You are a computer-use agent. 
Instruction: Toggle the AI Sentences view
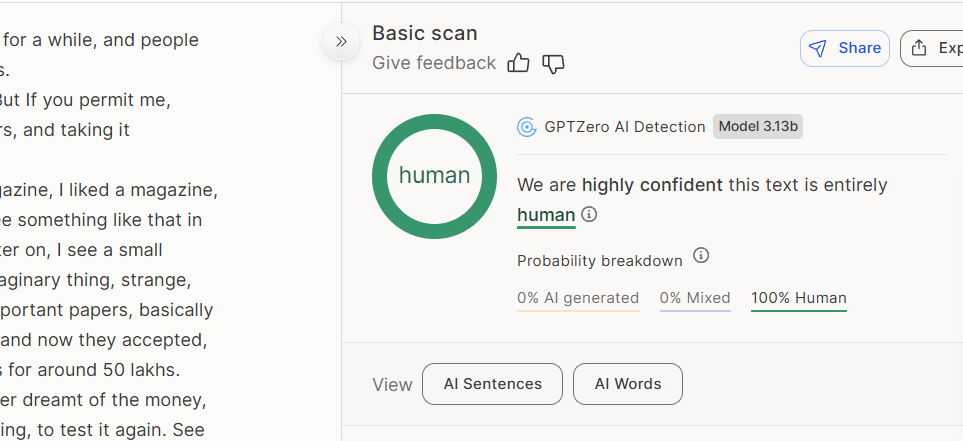492,384
